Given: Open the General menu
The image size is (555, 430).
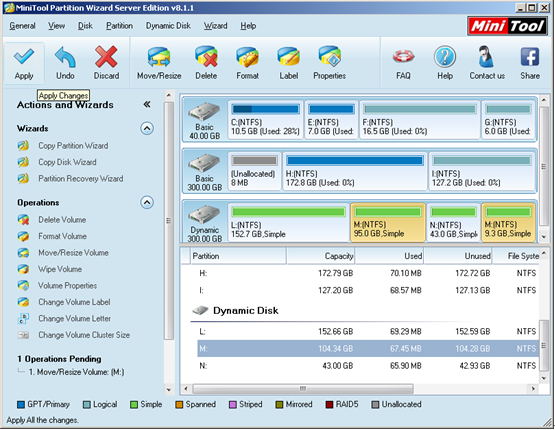Looking at the screenshot, I should (x=22, y=26).
